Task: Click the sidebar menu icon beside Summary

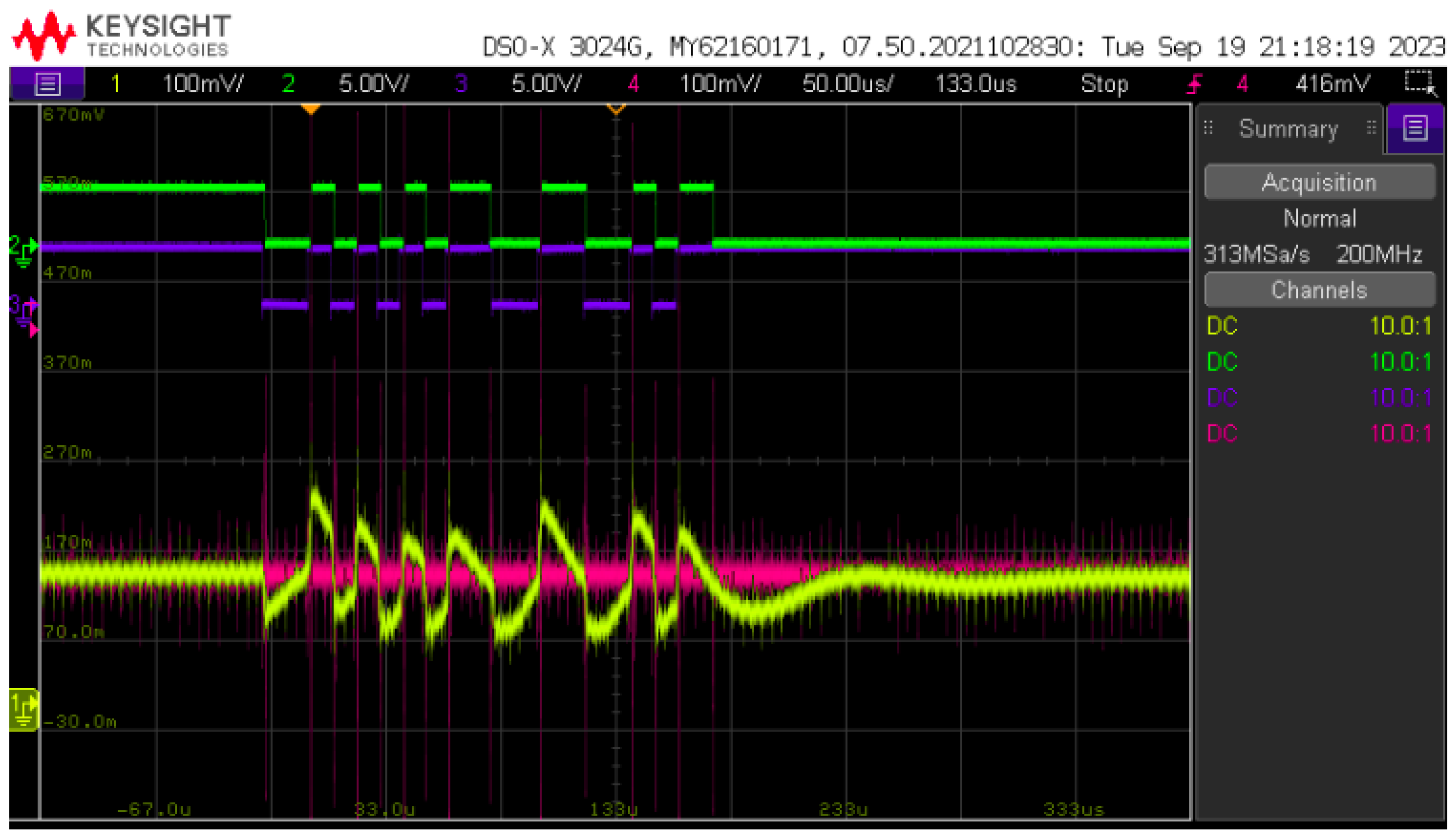Action: [x=1415, y=128]
